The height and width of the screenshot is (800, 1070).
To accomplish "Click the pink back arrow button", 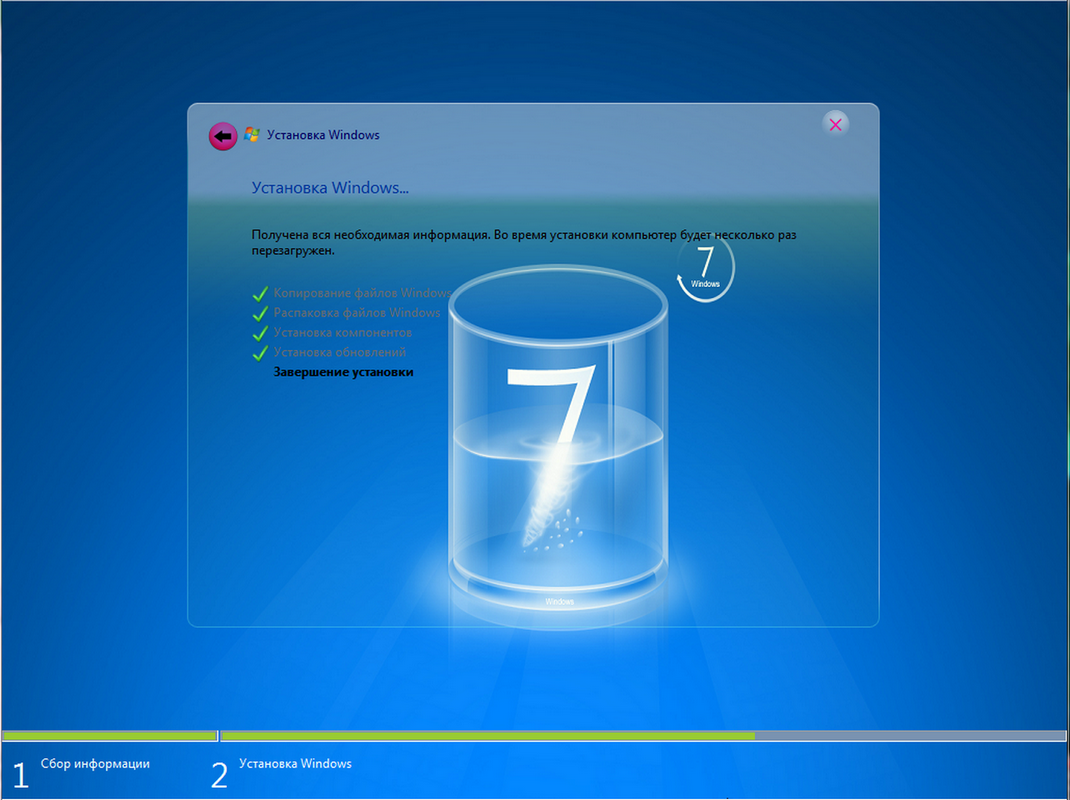I will (x=222, y=137).
